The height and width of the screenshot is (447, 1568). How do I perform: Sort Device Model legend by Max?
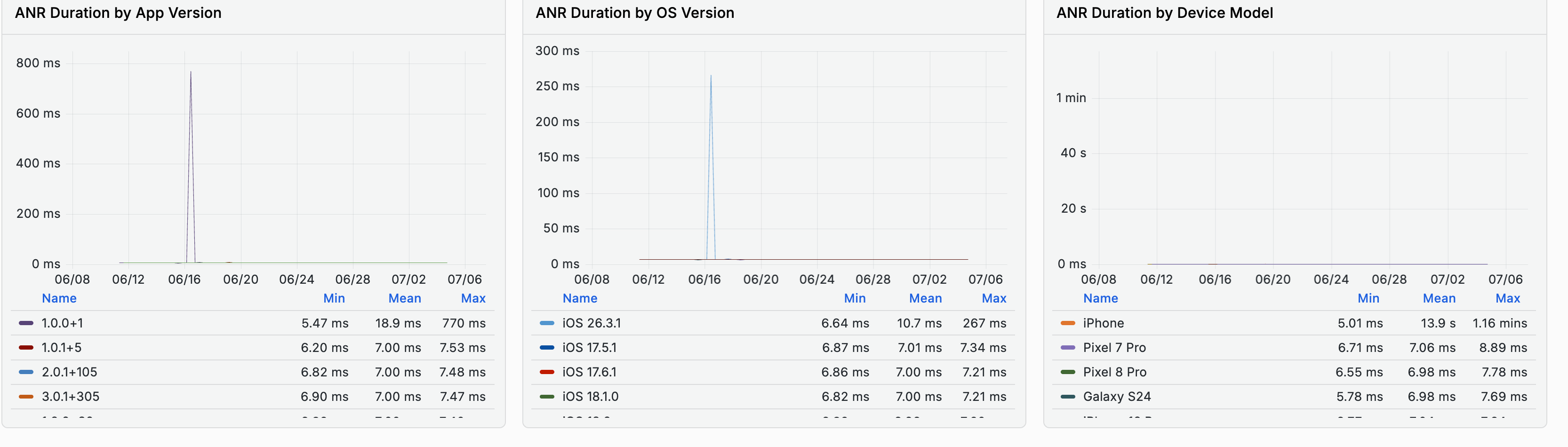click(x=1508, y=298)
